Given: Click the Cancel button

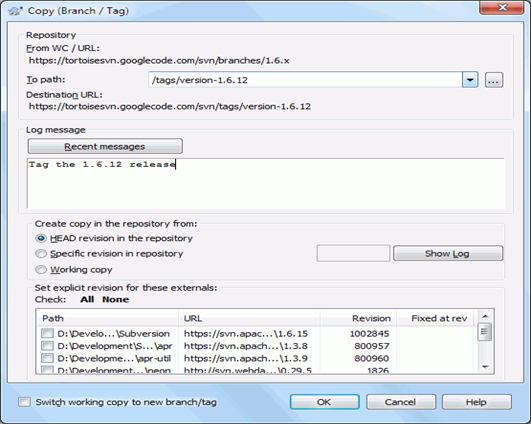Looking at the screenshot, I should [401, 402].
